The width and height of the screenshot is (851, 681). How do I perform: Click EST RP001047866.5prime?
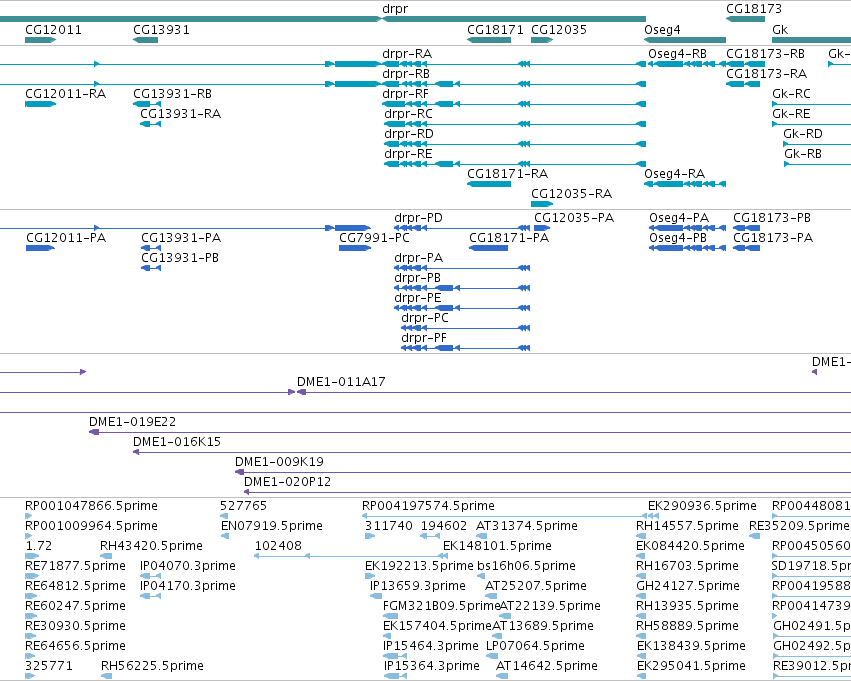point(91,506)
